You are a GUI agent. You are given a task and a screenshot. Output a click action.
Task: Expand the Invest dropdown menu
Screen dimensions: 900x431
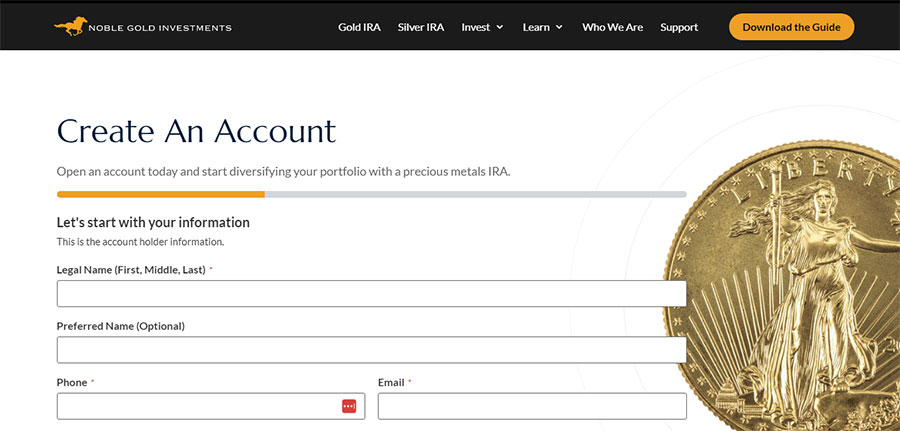(x=482, y=27)
